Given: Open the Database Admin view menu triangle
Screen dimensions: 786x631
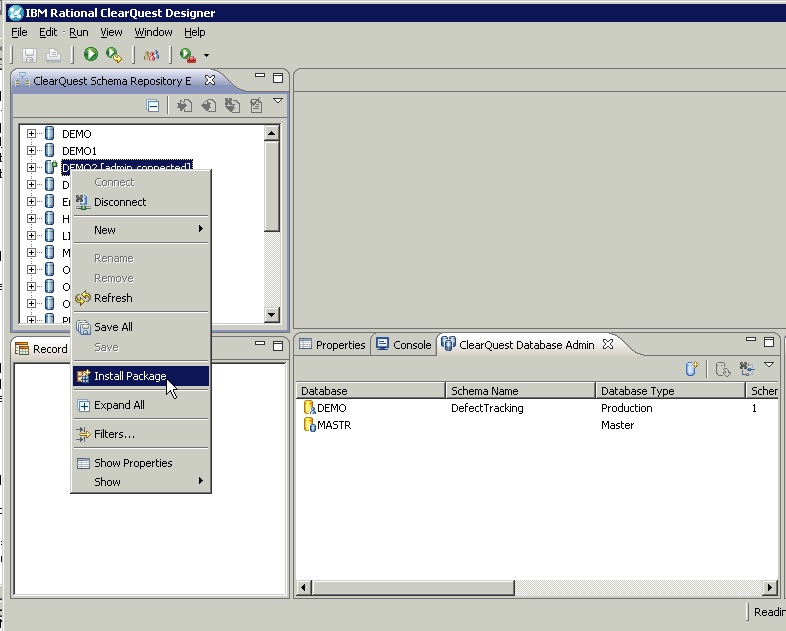Looking at the screenshot, I should (769, 365).
